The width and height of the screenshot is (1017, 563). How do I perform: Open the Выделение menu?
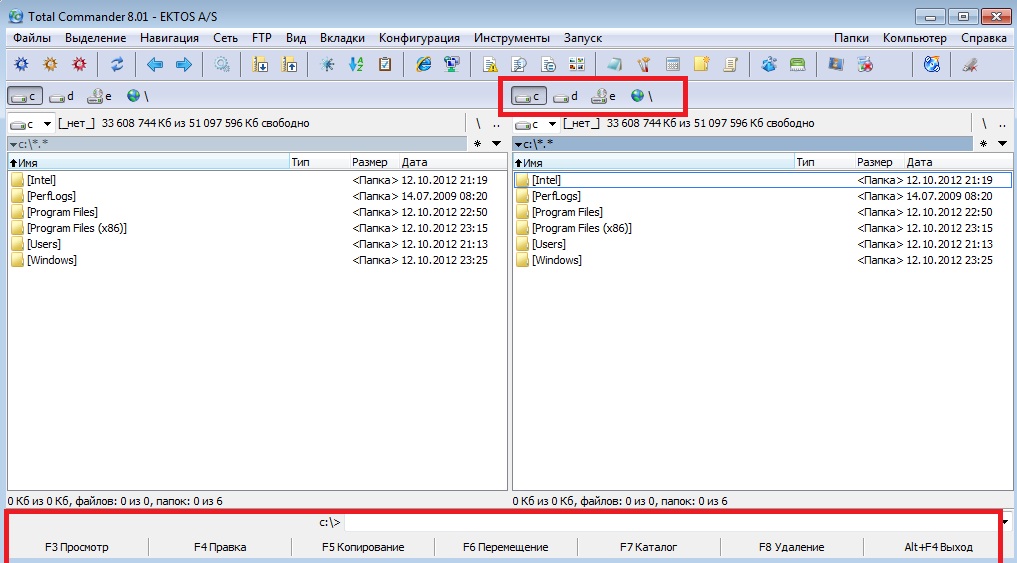95,38
